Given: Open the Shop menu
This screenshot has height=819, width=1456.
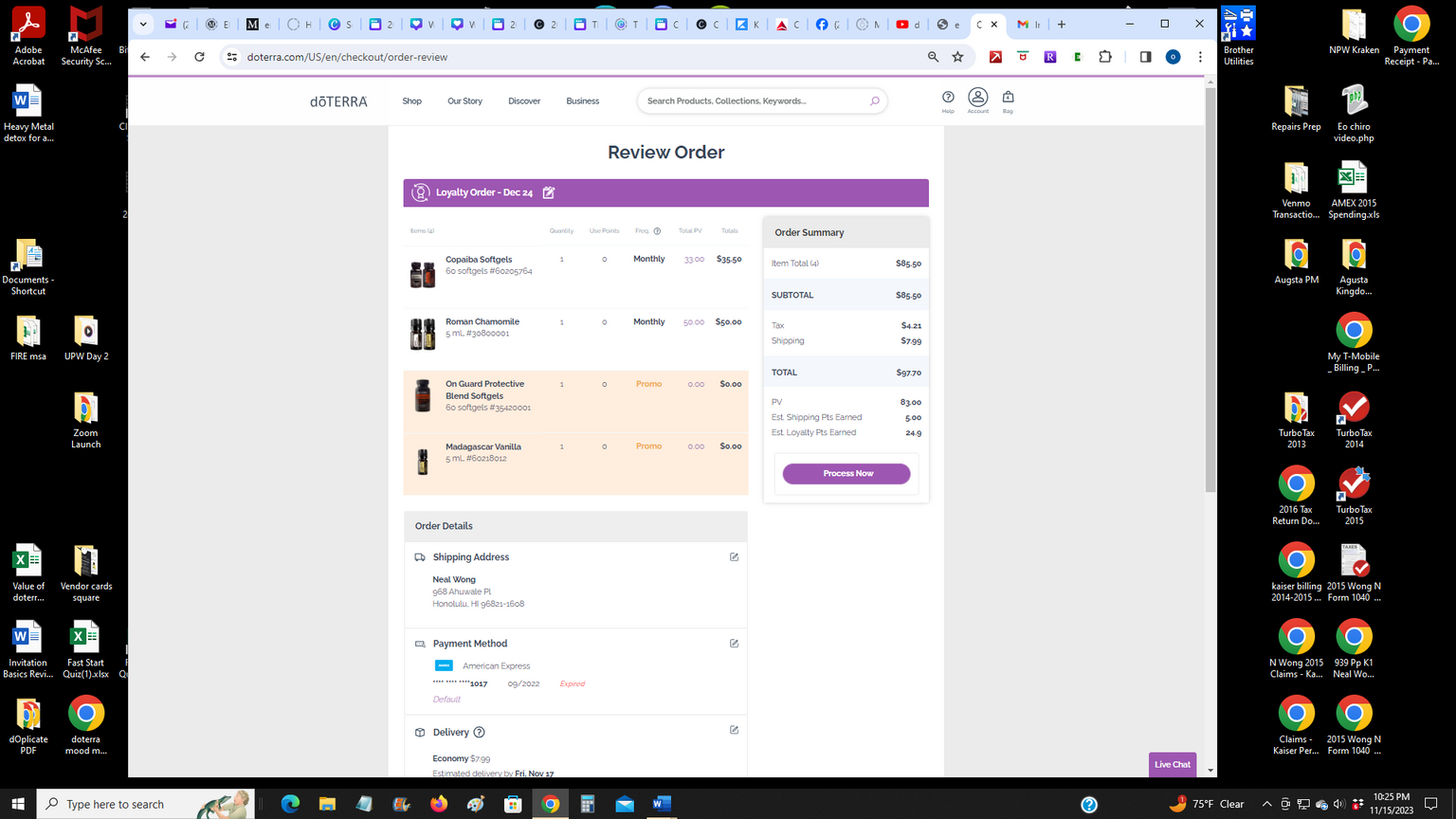Looking at the screenshot, I should [411, 101].
